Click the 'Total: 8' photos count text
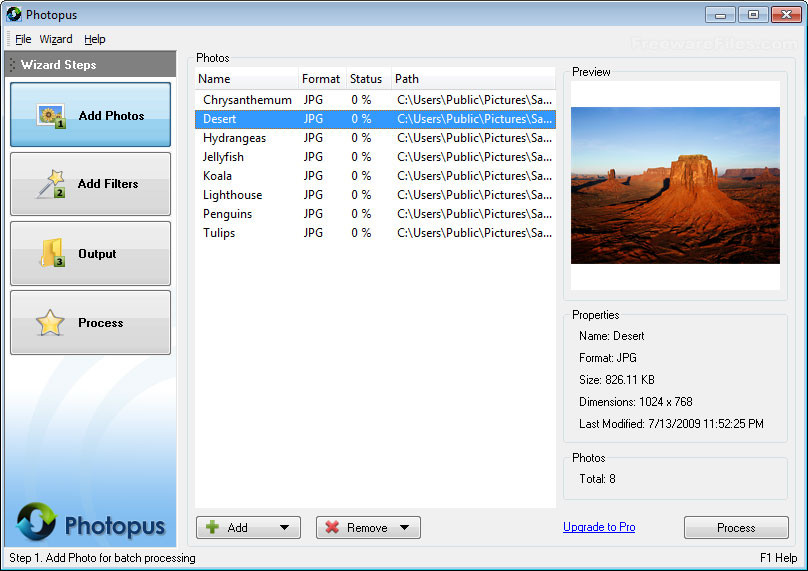 point(597,479)
